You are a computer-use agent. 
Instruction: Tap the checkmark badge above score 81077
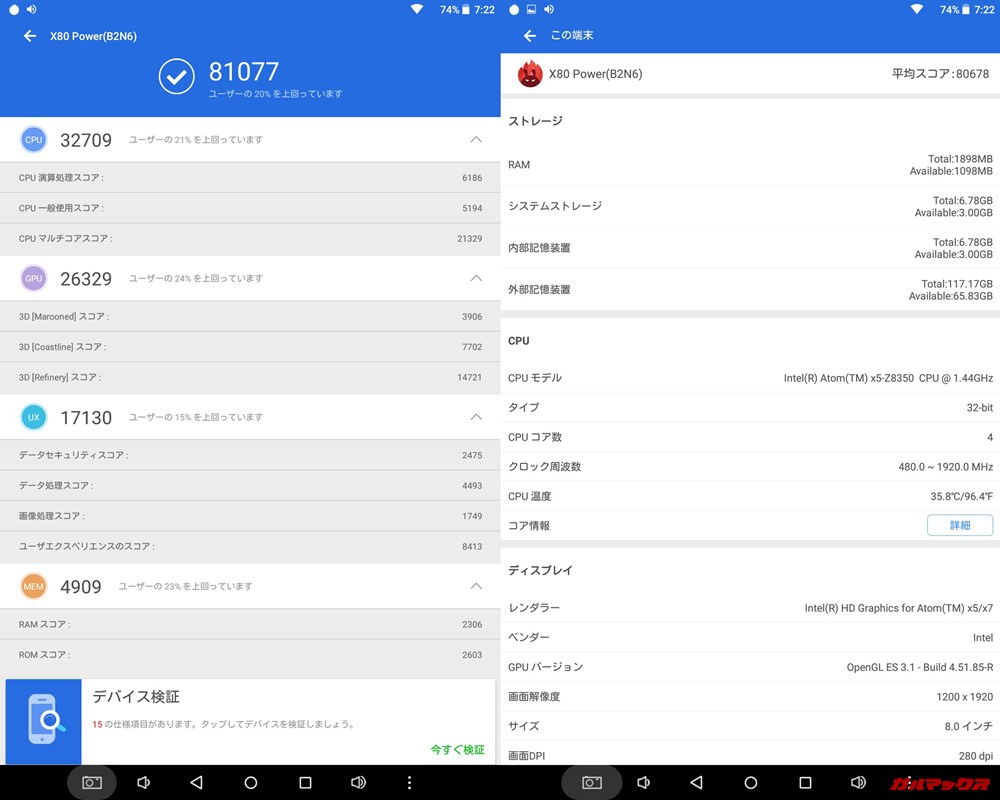pos(177,75)
